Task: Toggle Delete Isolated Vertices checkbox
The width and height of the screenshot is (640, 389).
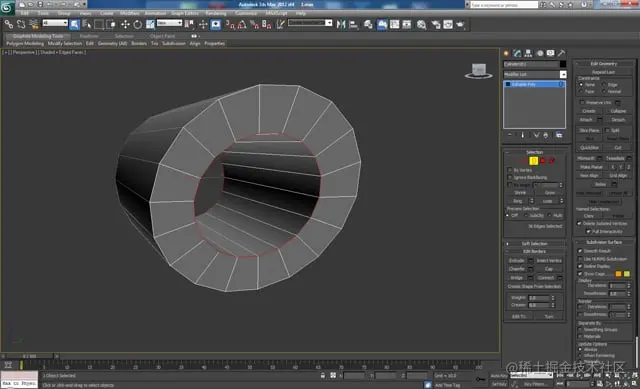Action: [579, 223]
